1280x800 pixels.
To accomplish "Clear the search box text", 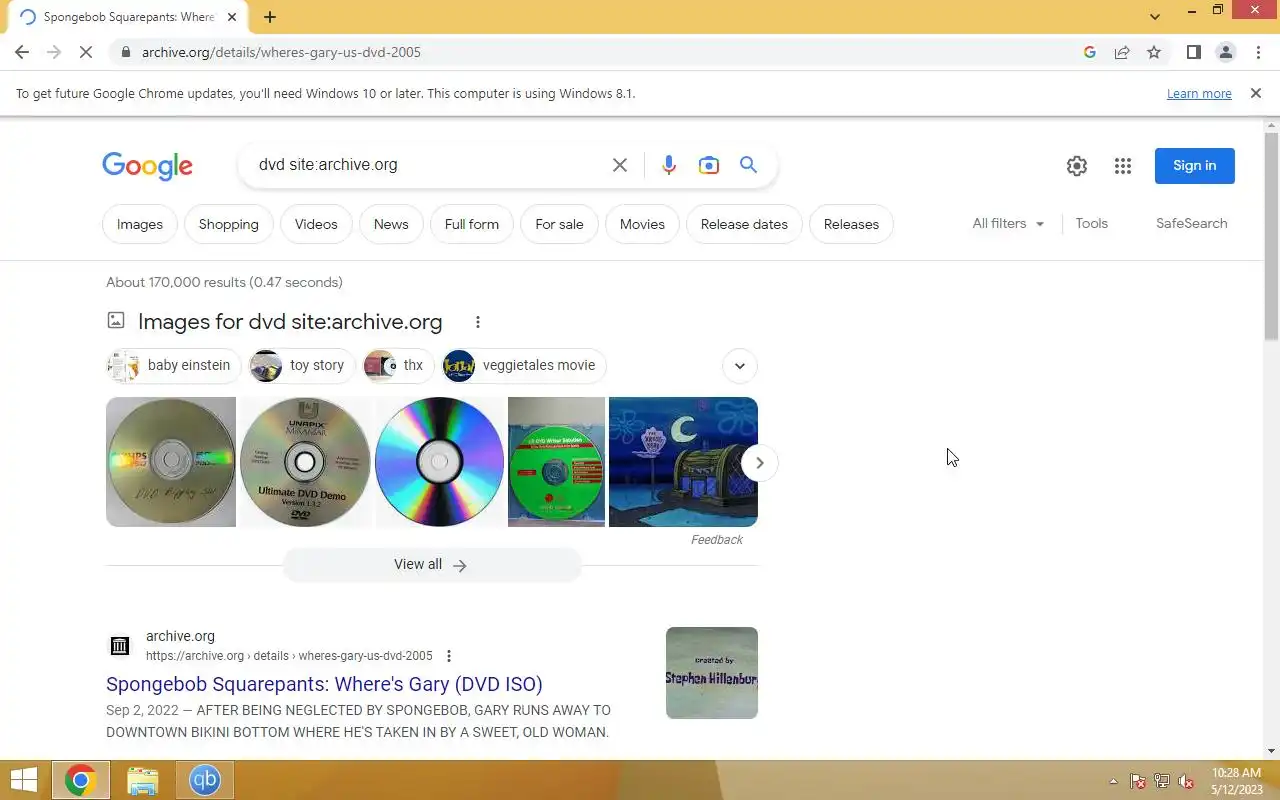I will click(x=620, y=165).
